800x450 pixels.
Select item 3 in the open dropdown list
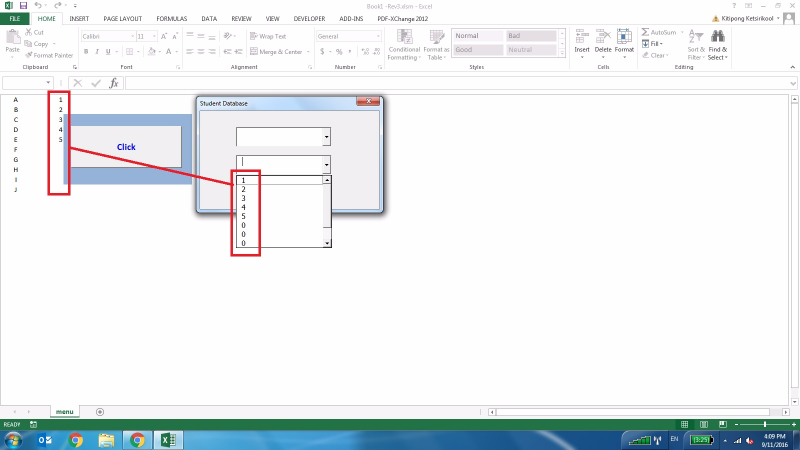[x=244, y=197]
